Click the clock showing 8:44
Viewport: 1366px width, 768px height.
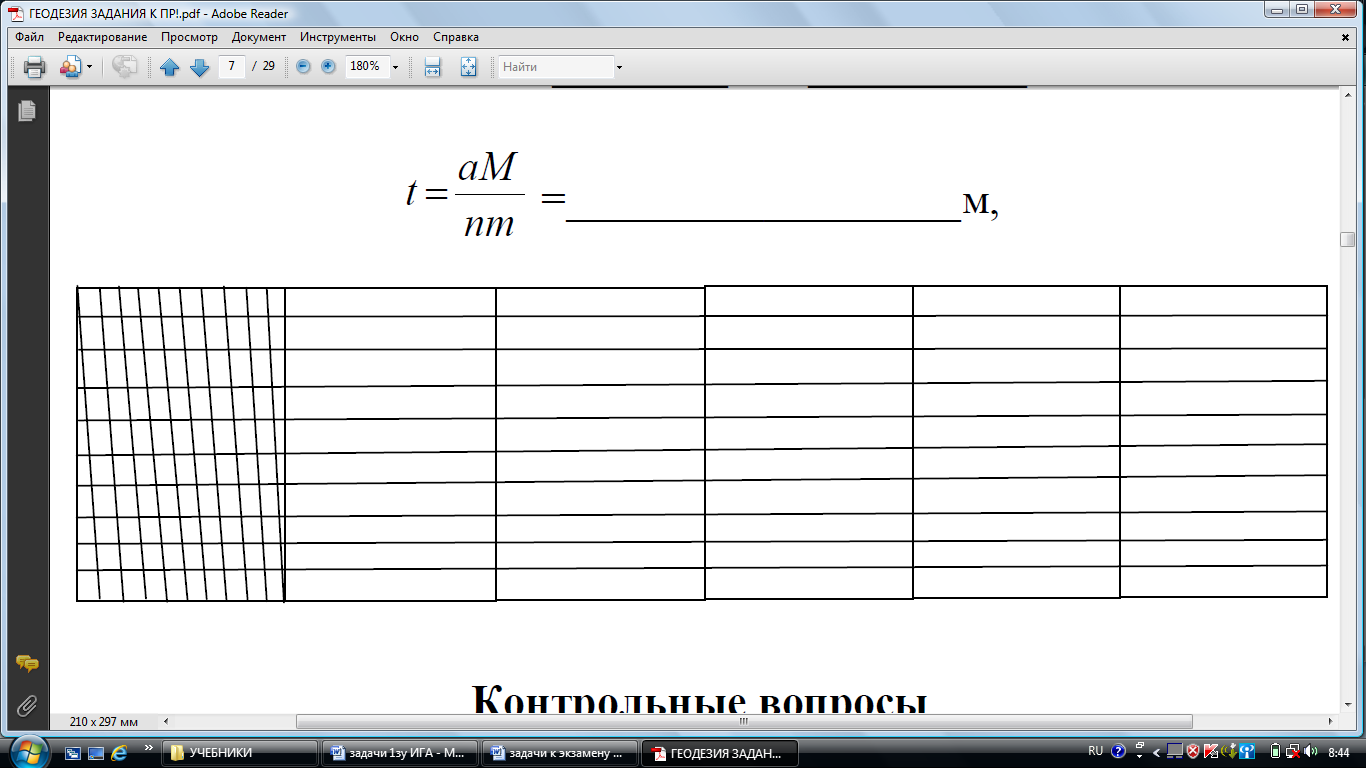[x=1340, y=751]
